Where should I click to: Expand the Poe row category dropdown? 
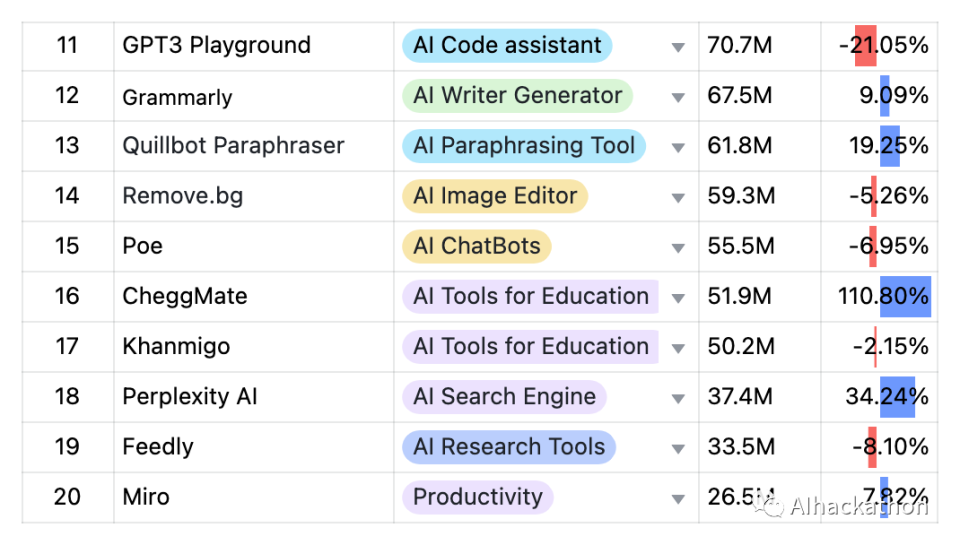click(678, 247)
